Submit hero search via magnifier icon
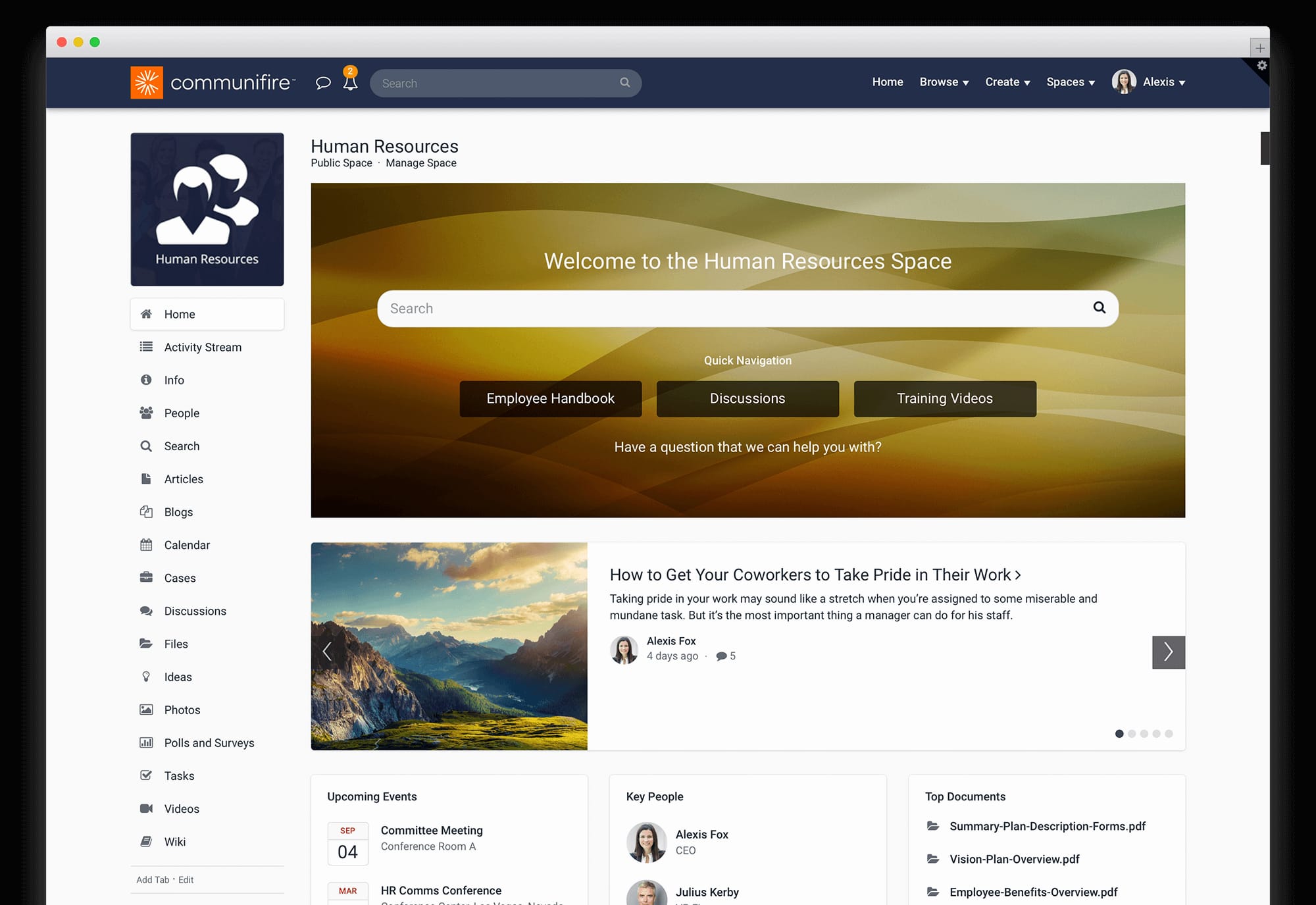 click(1099, 307)
